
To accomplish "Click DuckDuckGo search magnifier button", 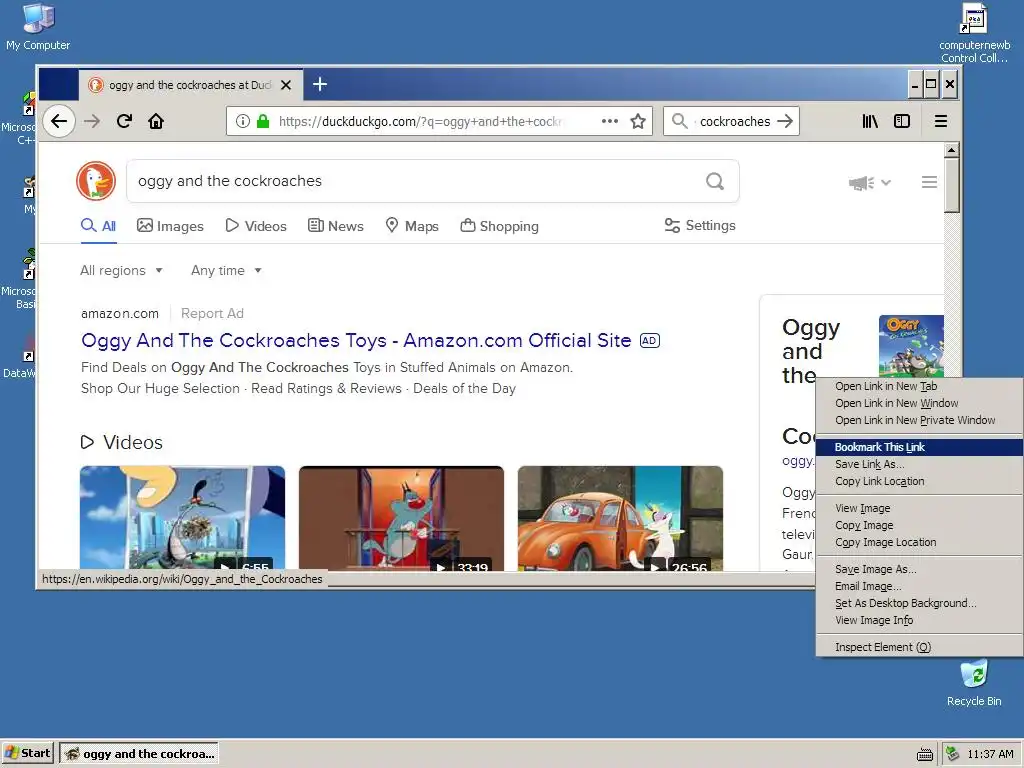I will coord(715,181).
